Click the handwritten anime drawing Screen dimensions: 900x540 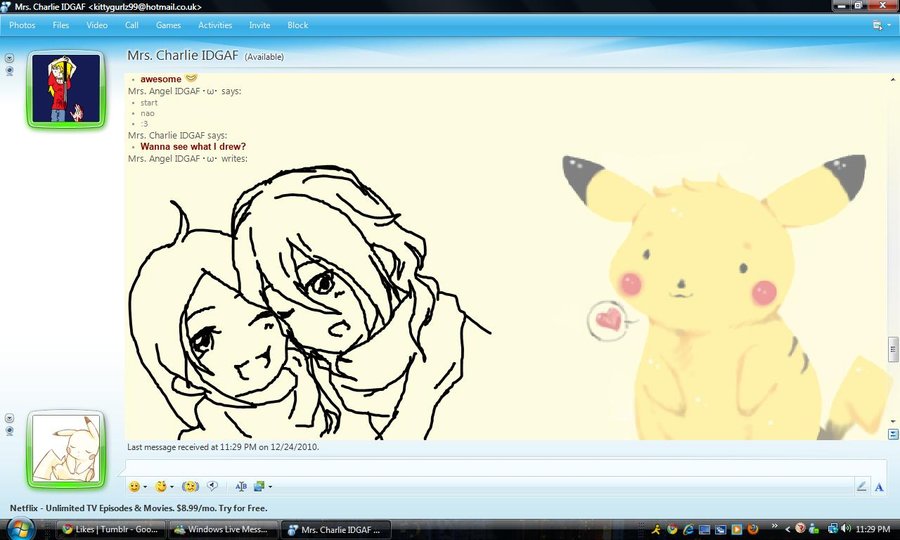[x=310, y=303]
